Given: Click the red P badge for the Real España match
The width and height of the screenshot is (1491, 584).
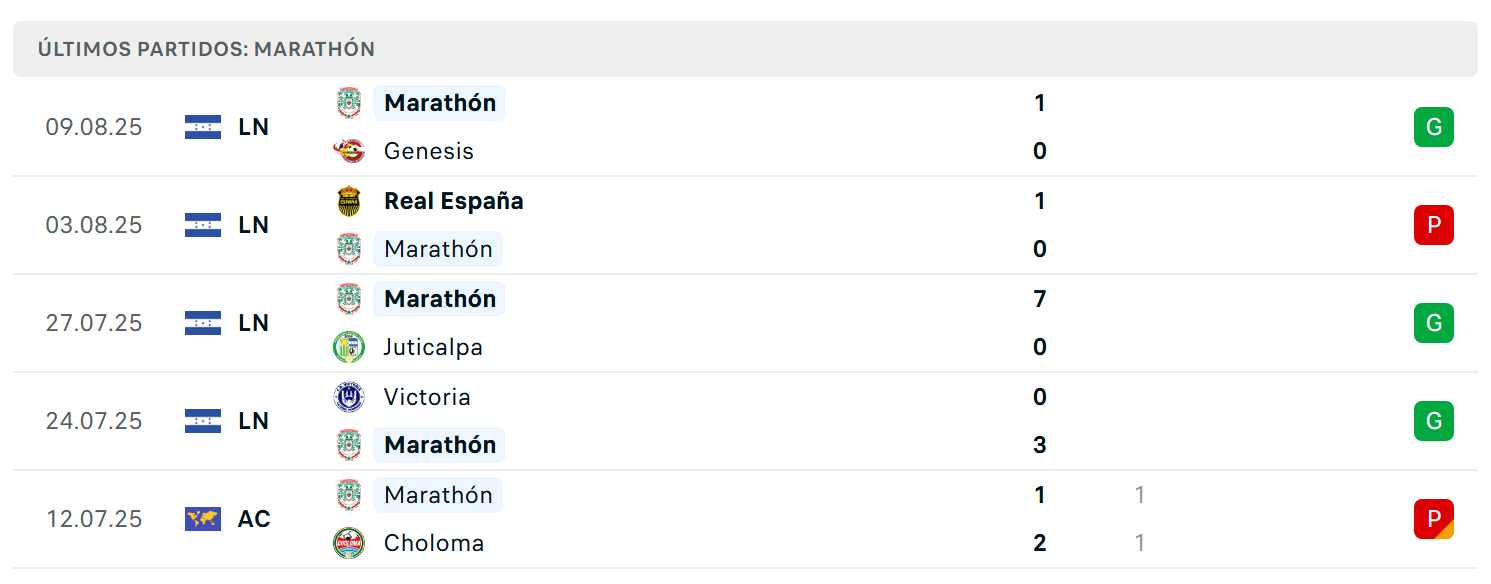Looking at the screenshot, I should (x=1433, y=225).
